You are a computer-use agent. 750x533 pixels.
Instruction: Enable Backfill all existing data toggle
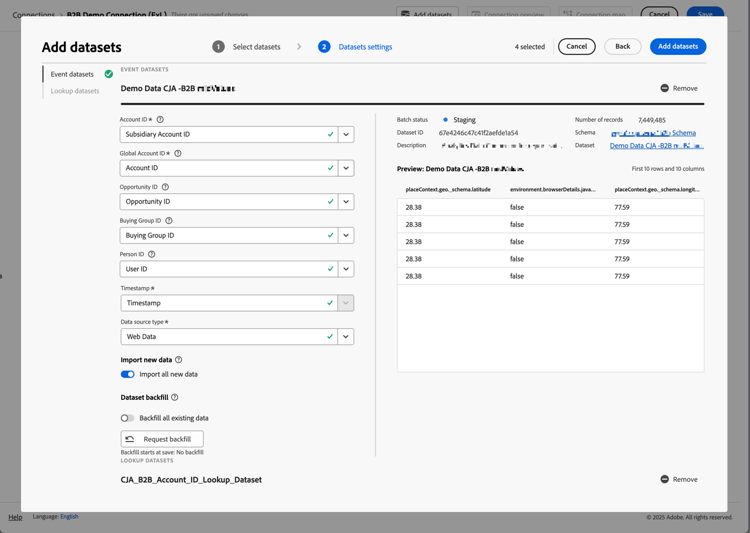click(x=128, y=418)
